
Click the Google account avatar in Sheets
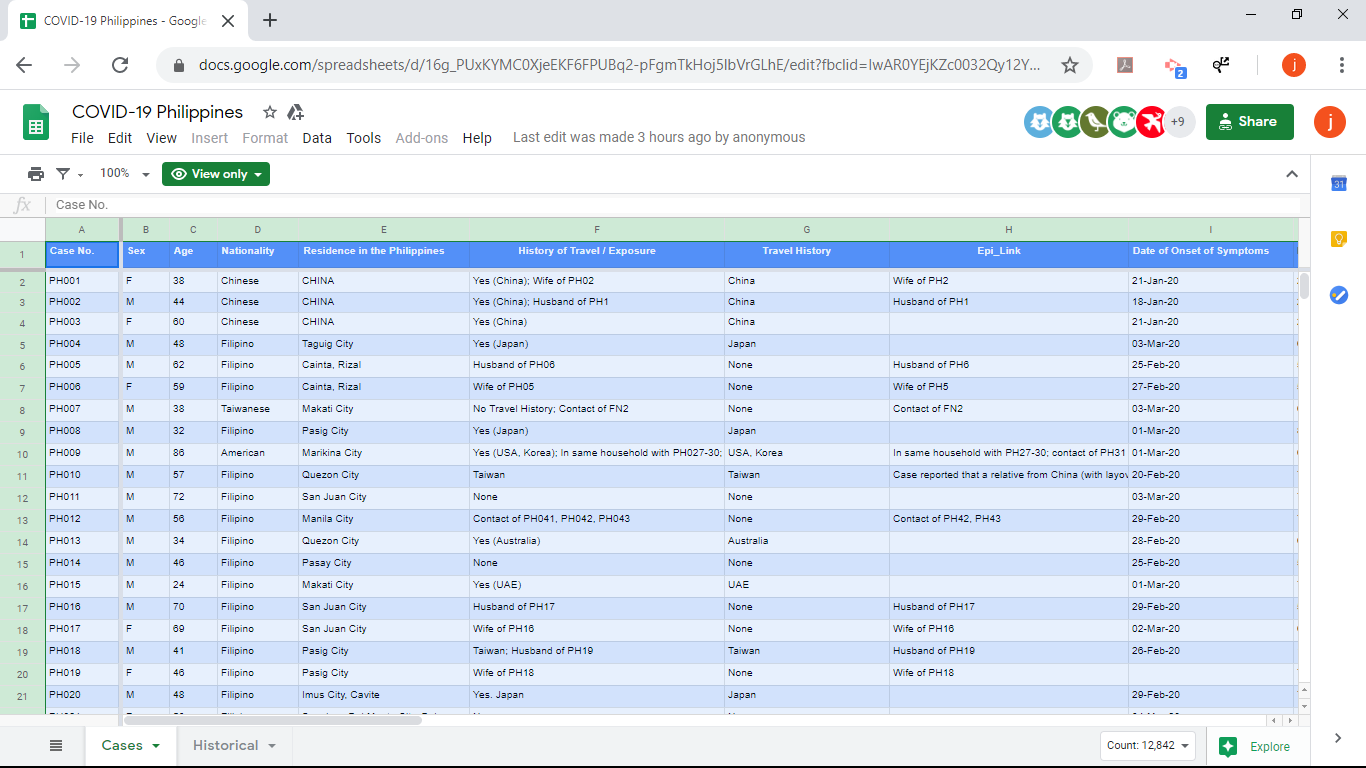tap(1330, 122)
